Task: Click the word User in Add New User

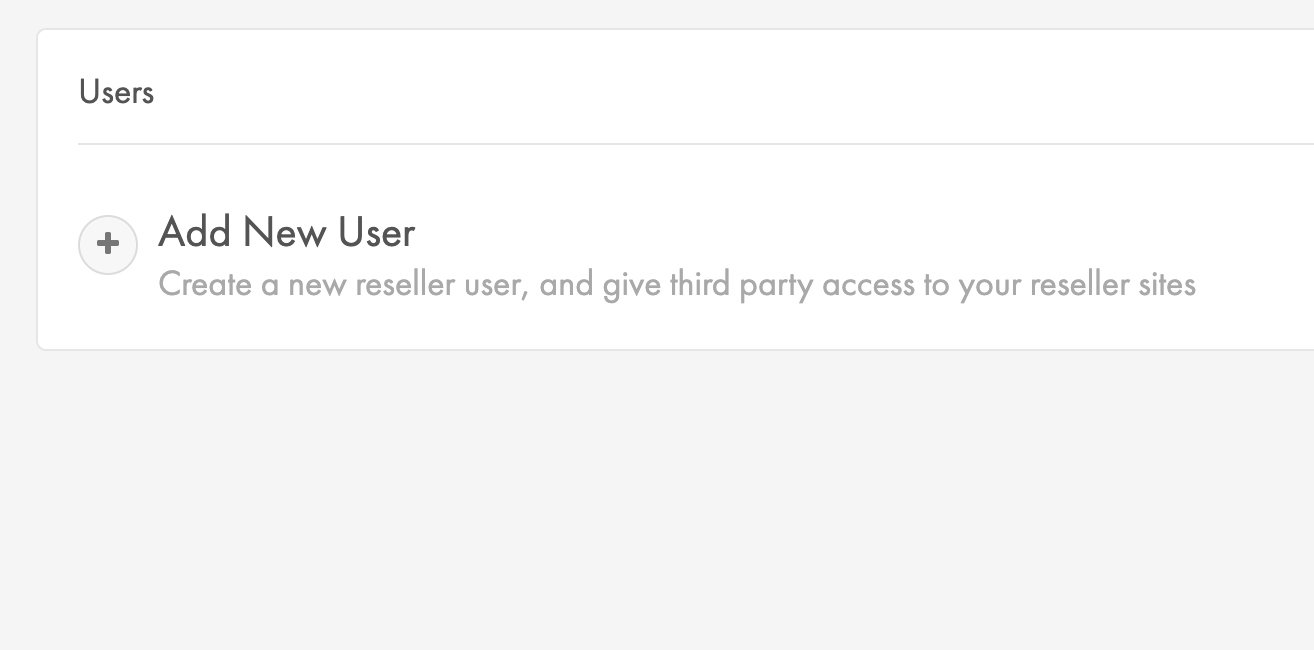Action: [376, 232]
